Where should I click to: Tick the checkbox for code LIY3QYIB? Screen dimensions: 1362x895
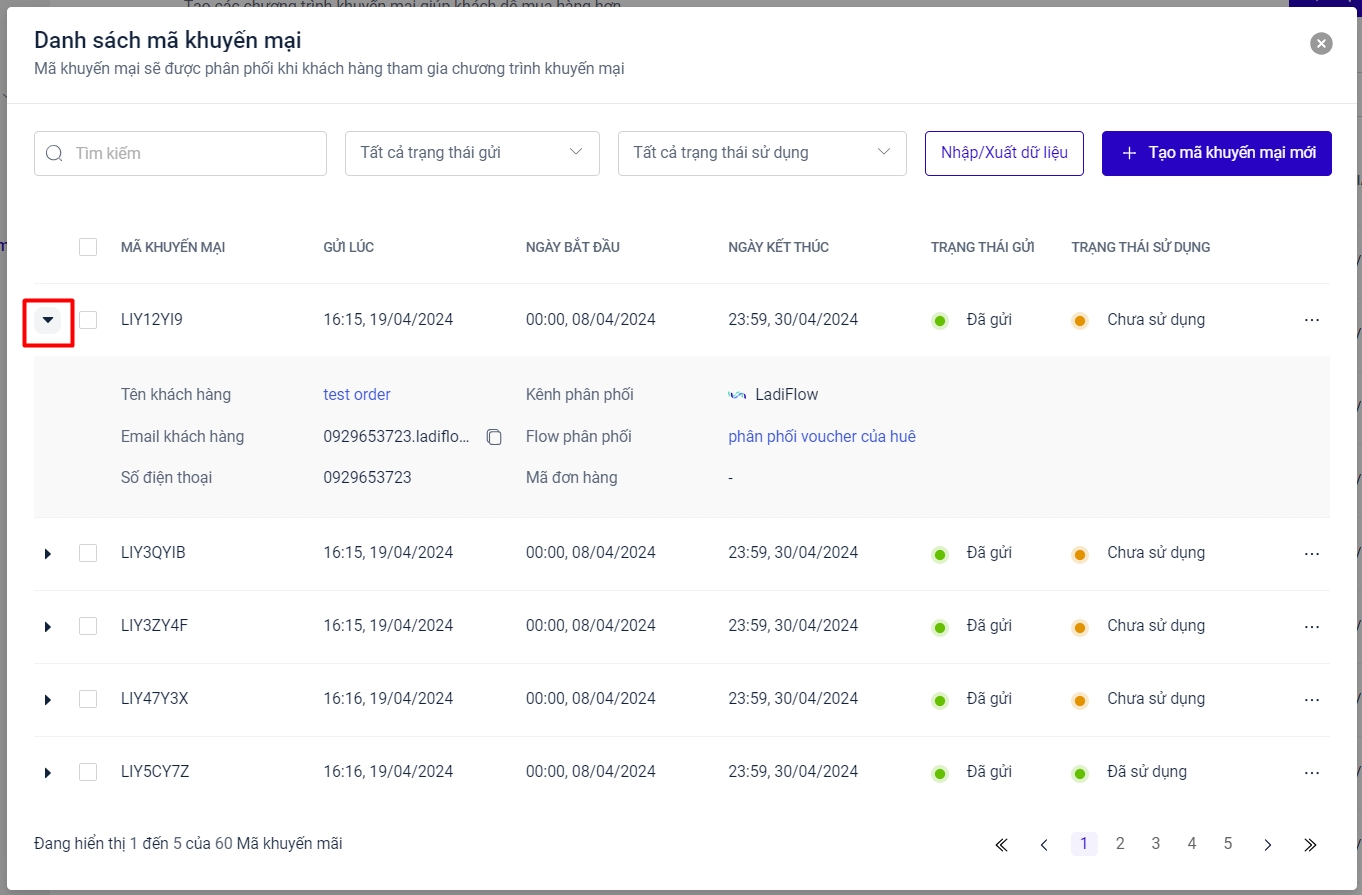88,553
